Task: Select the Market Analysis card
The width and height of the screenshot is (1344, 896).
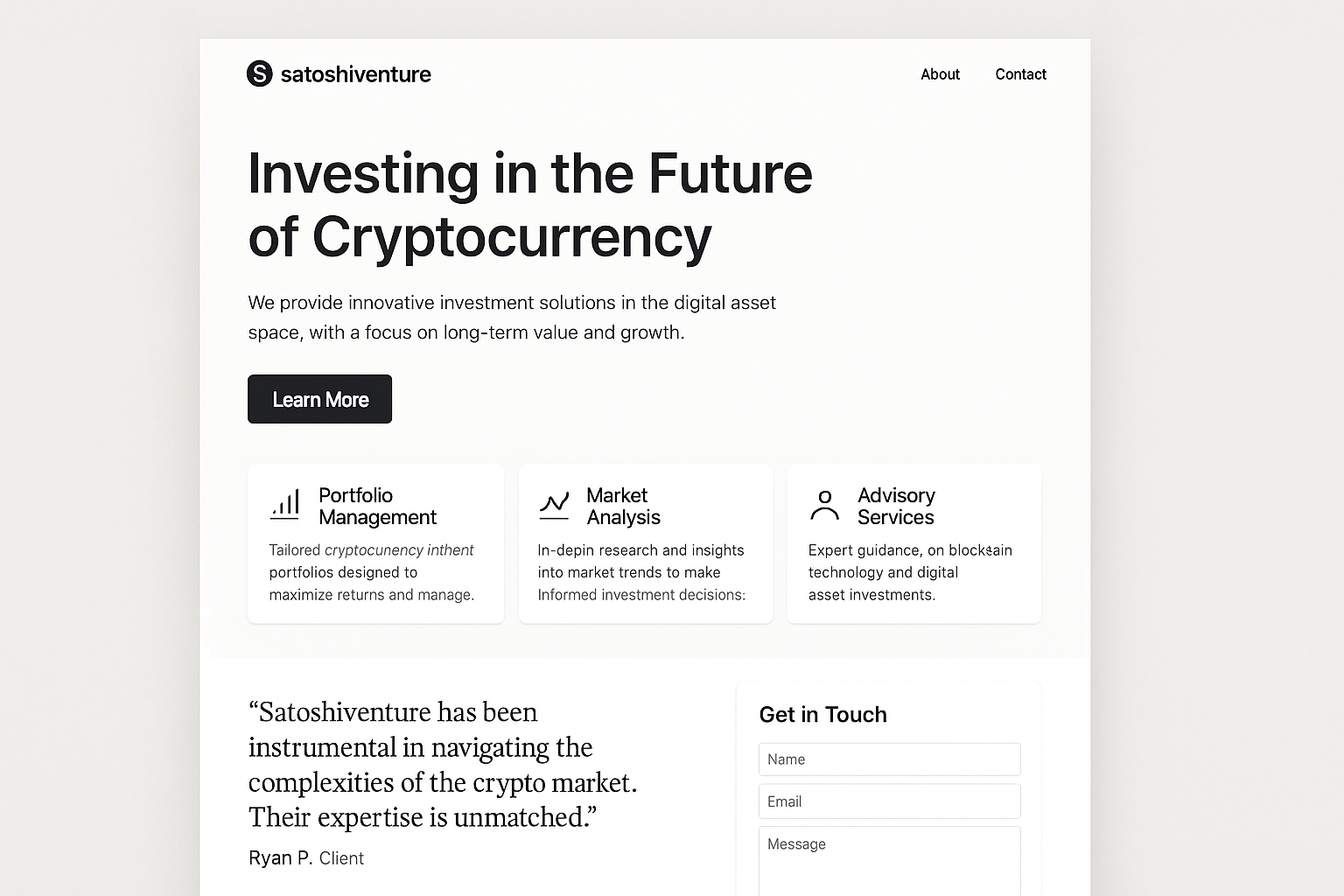Action: point(645,543)
